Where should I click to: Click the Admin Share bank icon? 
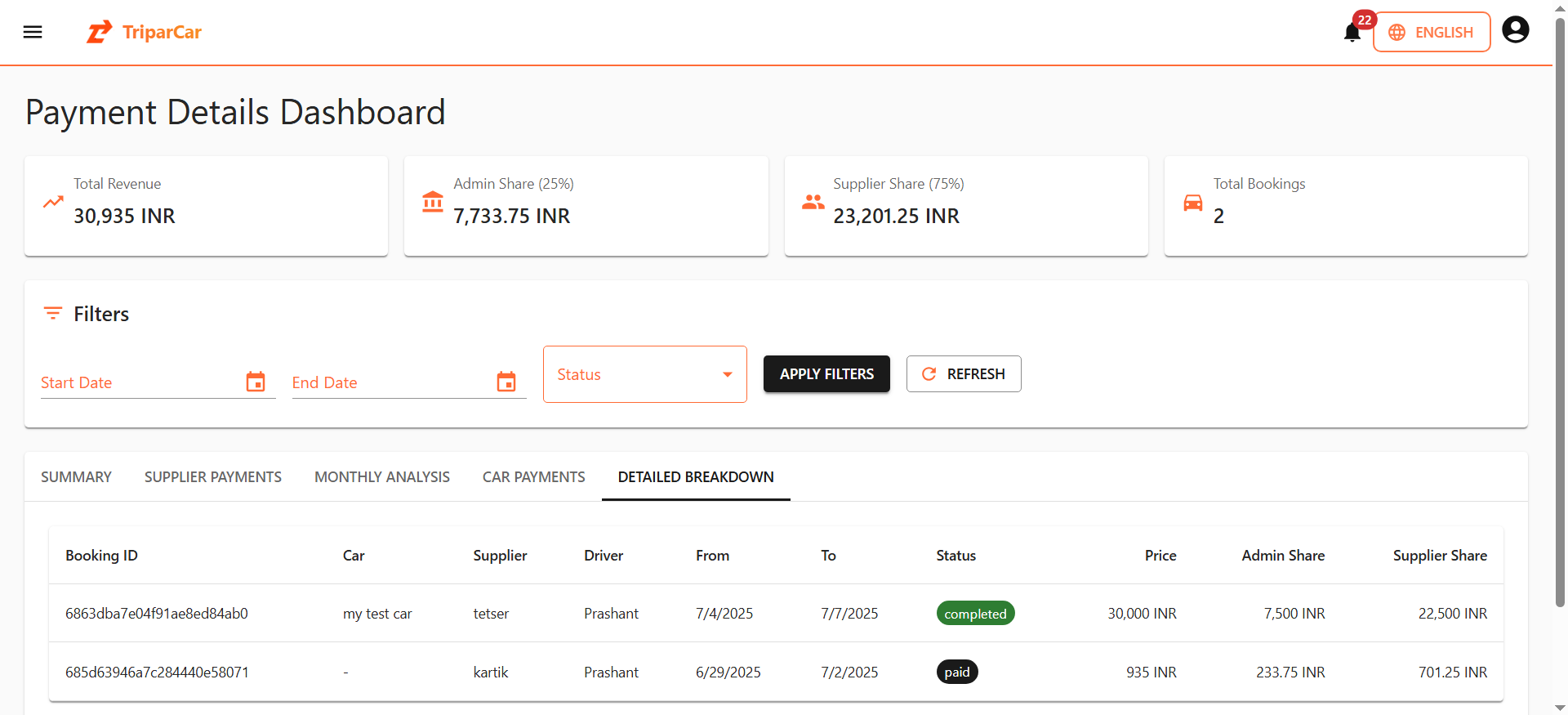(433, 201)
